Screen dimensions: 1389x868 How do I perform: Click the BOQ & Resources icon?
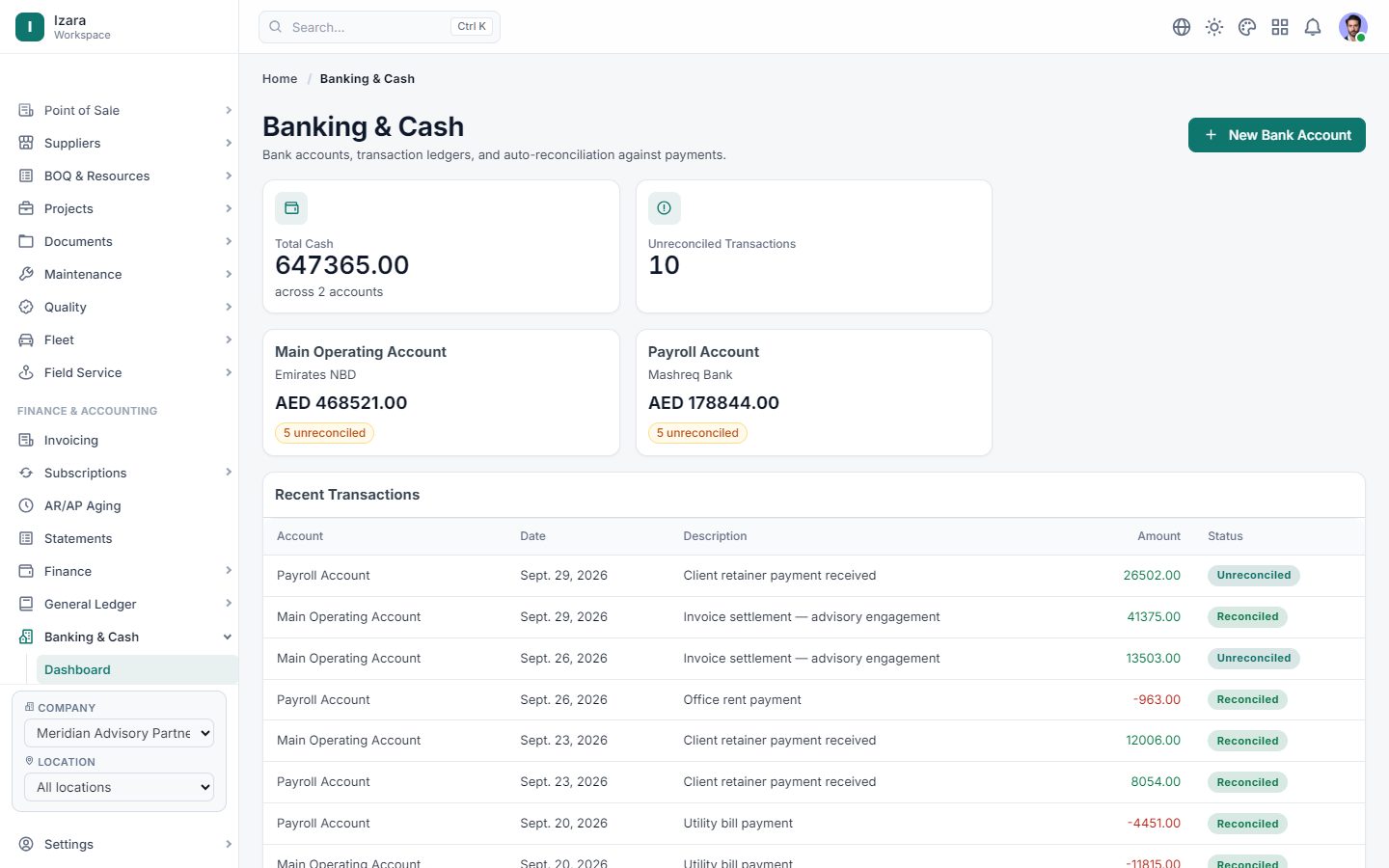pos(26,176)
